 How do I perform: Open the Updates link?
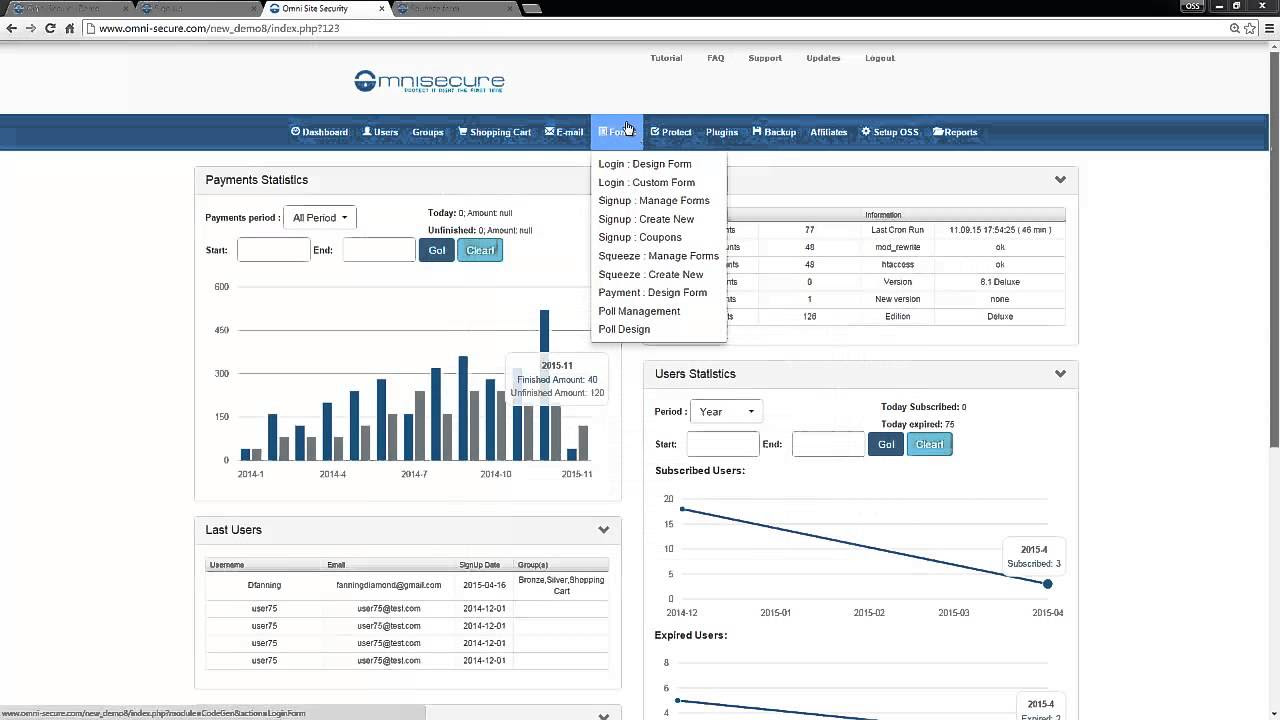823,58
